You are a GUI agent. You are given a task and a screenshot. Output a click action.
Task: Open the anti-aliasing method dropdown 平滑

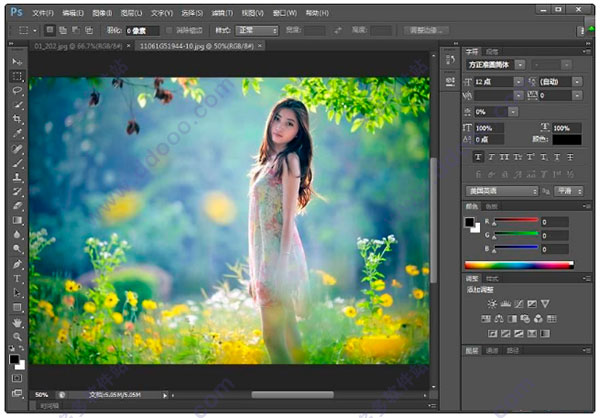tap(569, 191)
